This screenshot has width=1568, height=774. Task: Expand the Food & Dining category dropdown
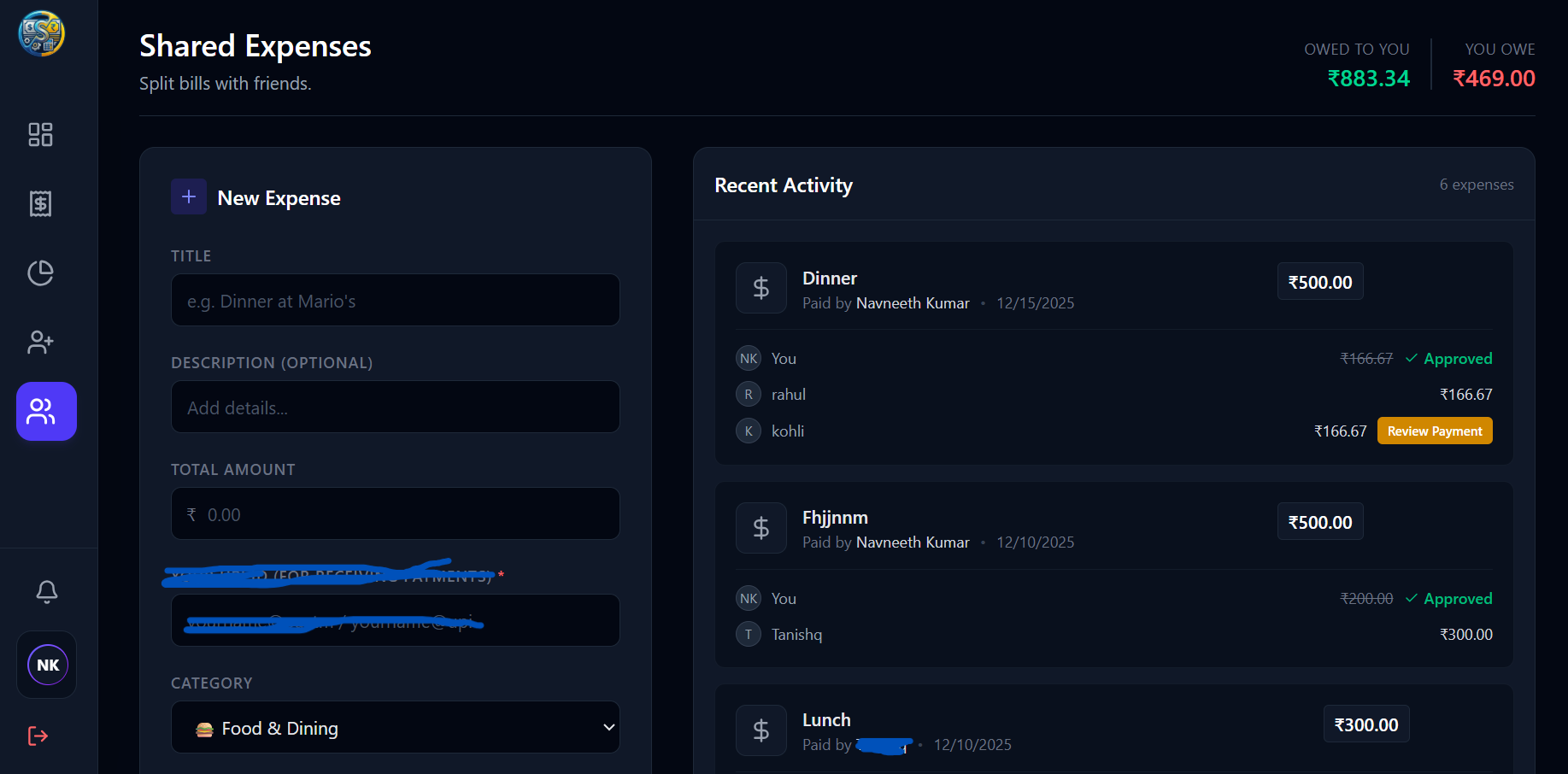point(395,727)
